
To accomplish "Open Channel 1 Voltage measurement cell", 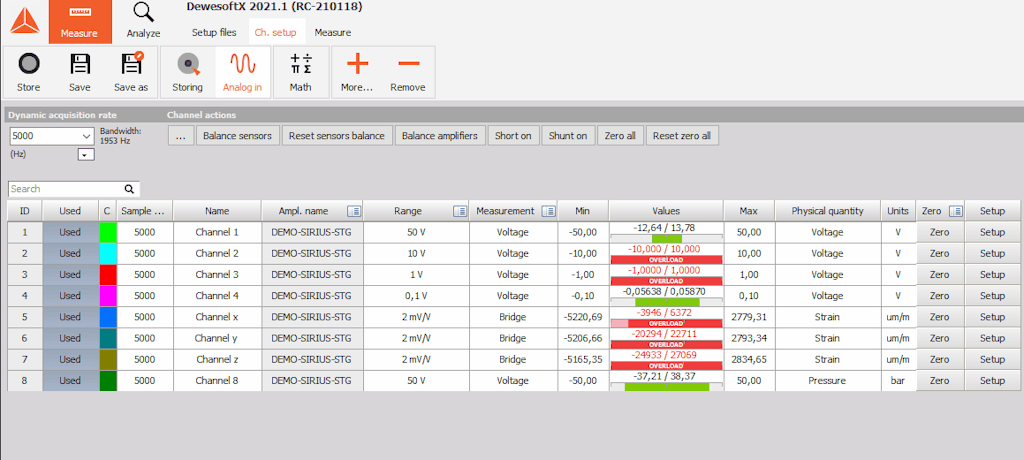I will point(513,232).
